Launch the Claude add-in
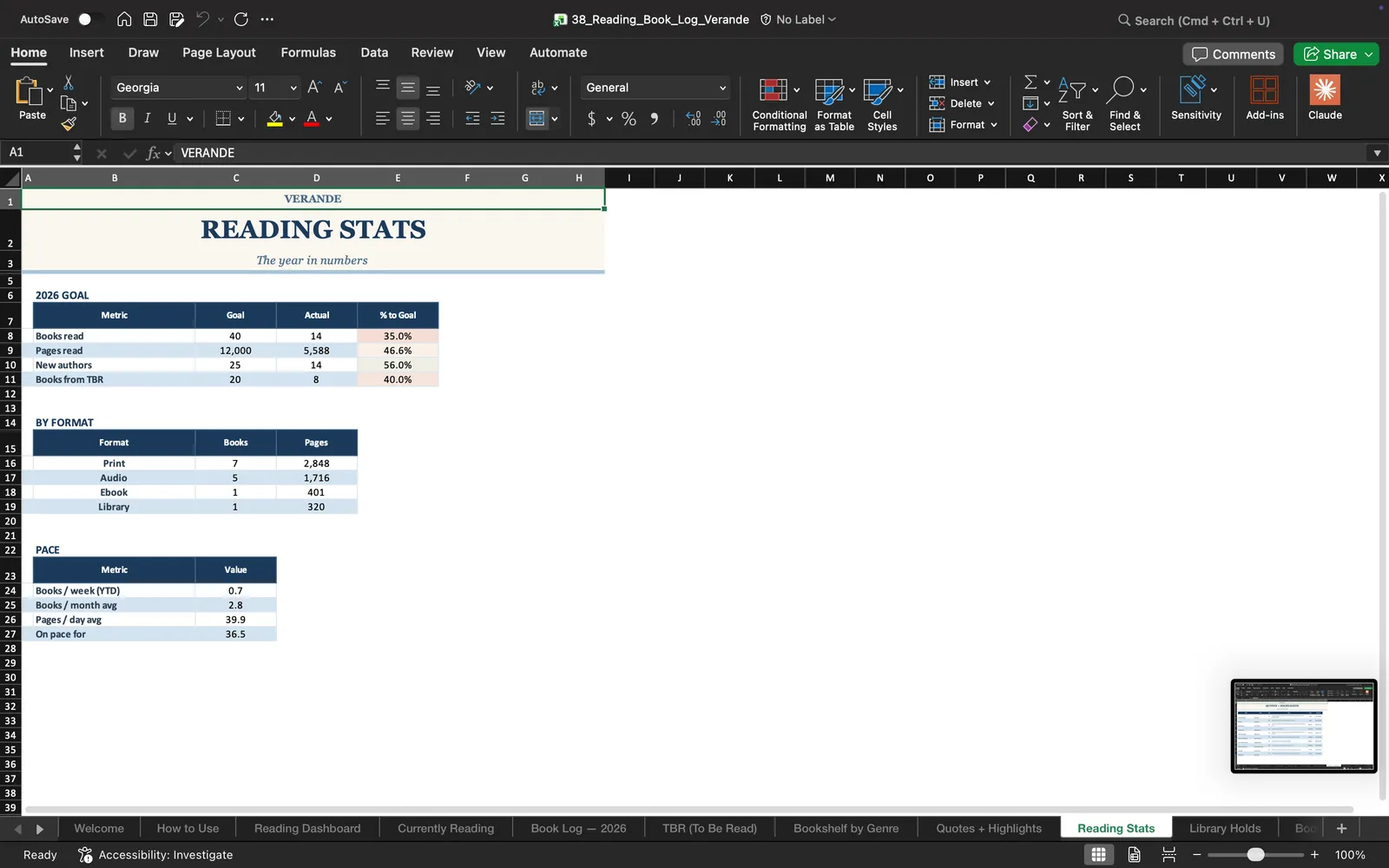This screenshot has height=868, width=1389. tap(1325, 97)
